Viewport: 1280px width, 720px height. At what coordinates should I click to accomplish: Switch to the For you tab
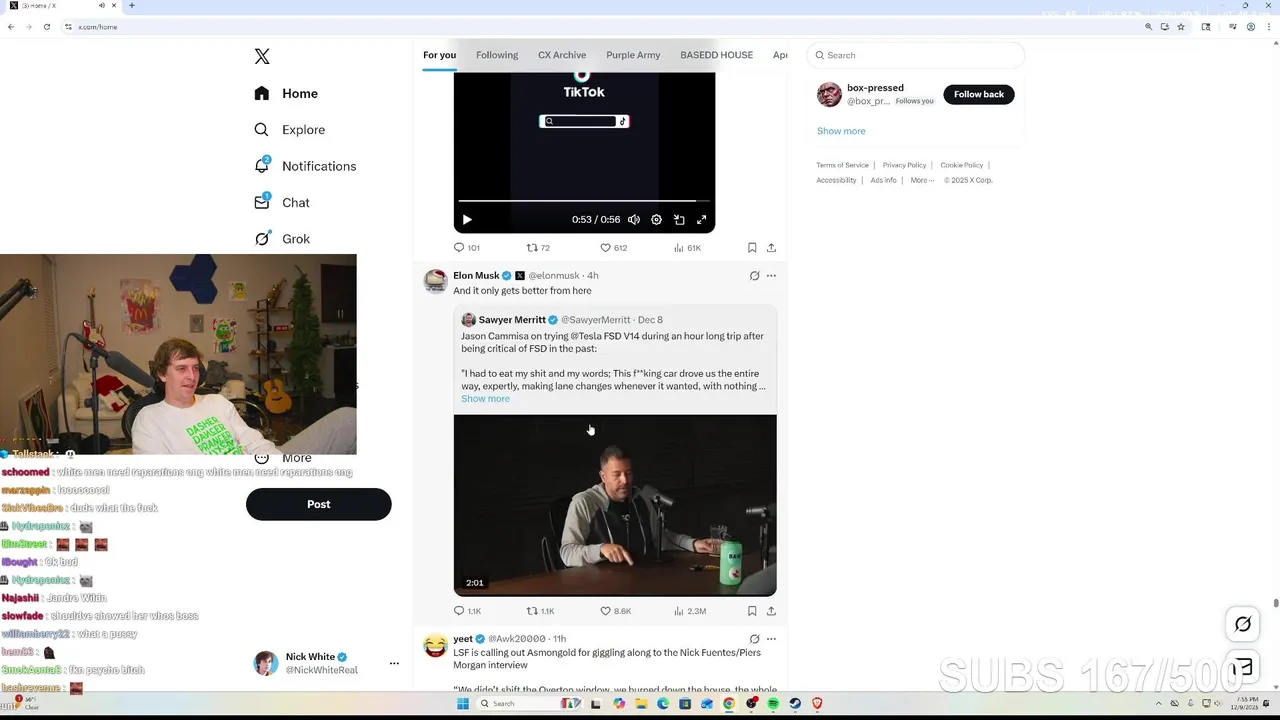coord(439,55)
